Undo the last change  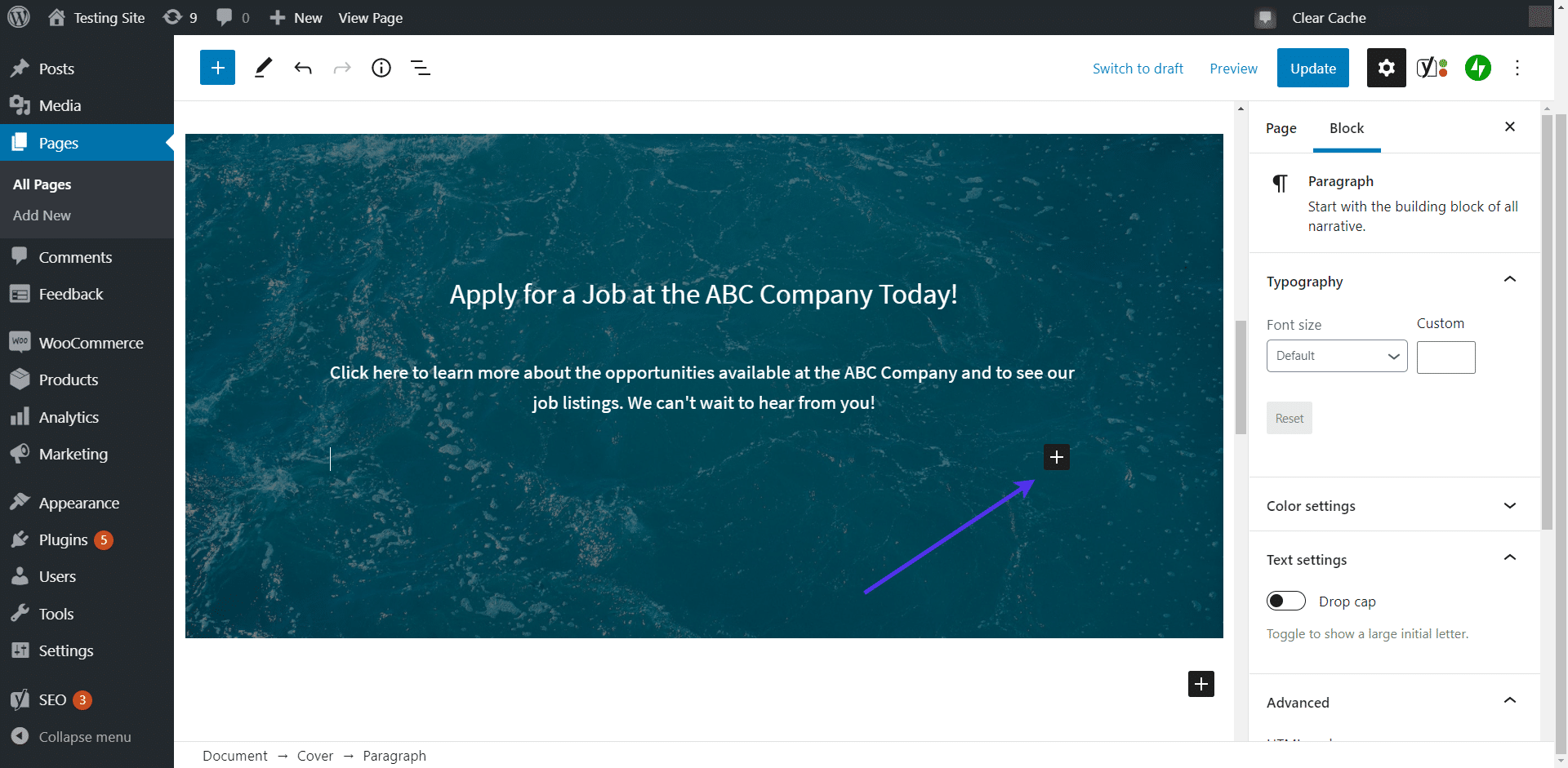click(303, 68)
